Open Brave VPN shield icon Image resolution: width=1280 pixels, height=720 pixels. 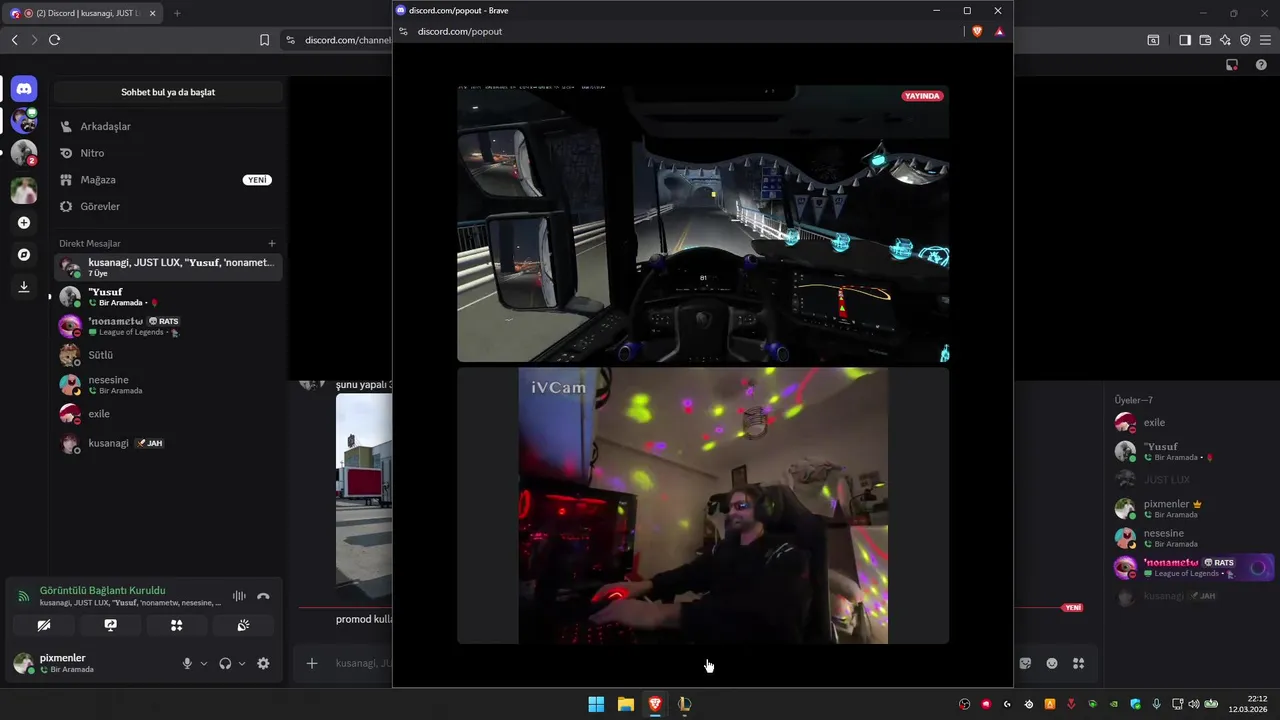pyautogui.click(x=1245, y=40)
